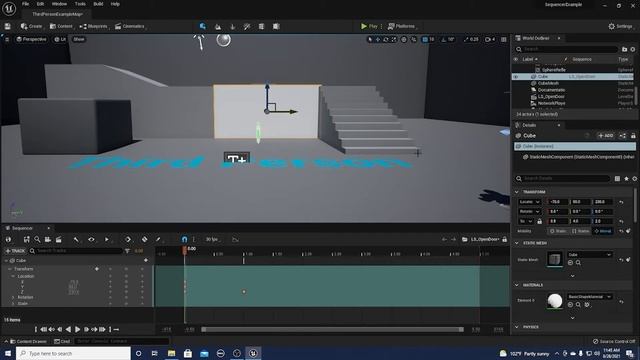
Task: Toggle Cube visibility eye in Outliner
Action: (516, 76)
